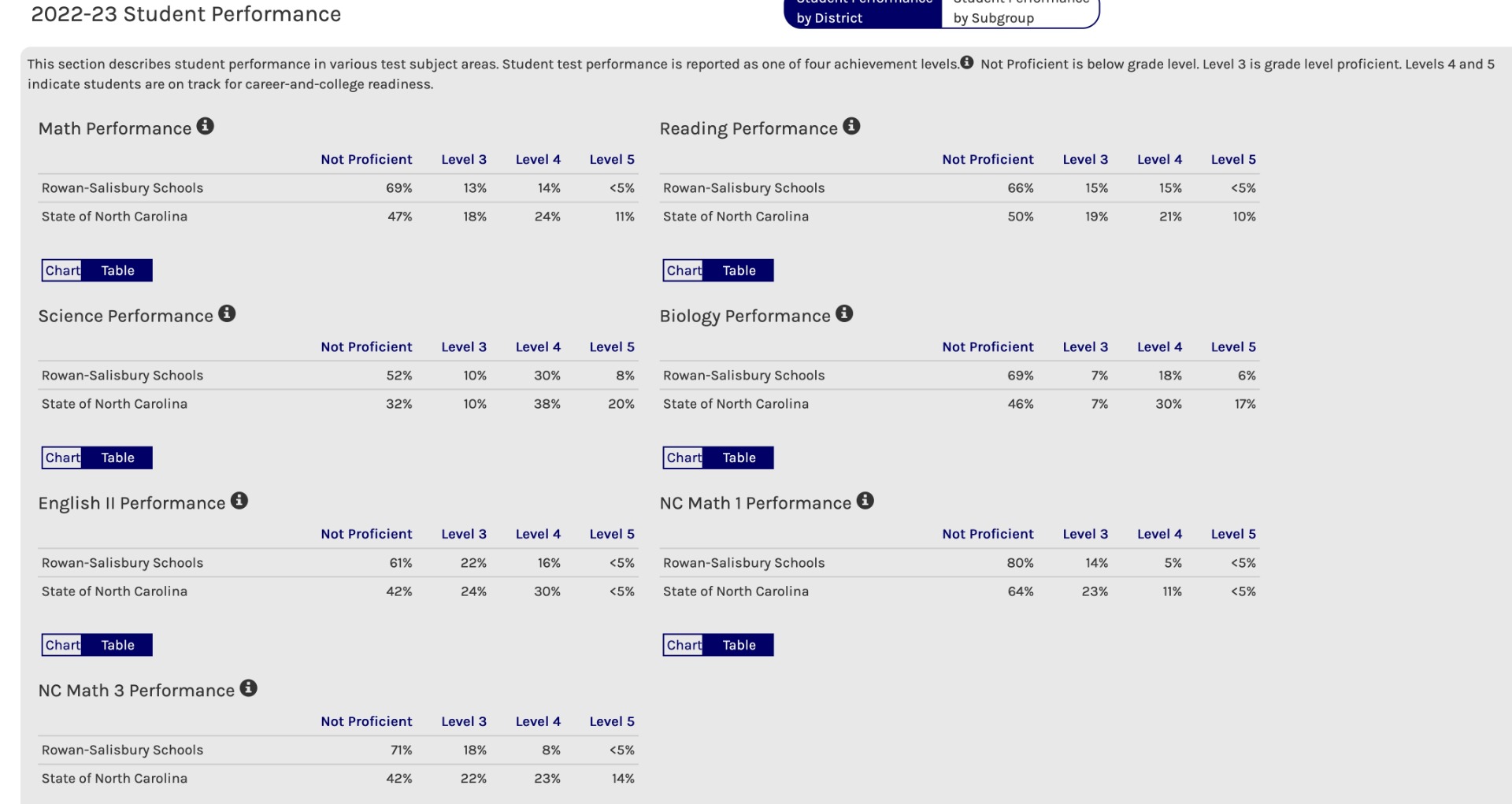
Task: Click the English II Performance info icon
Action: click(x=239, y=501)
